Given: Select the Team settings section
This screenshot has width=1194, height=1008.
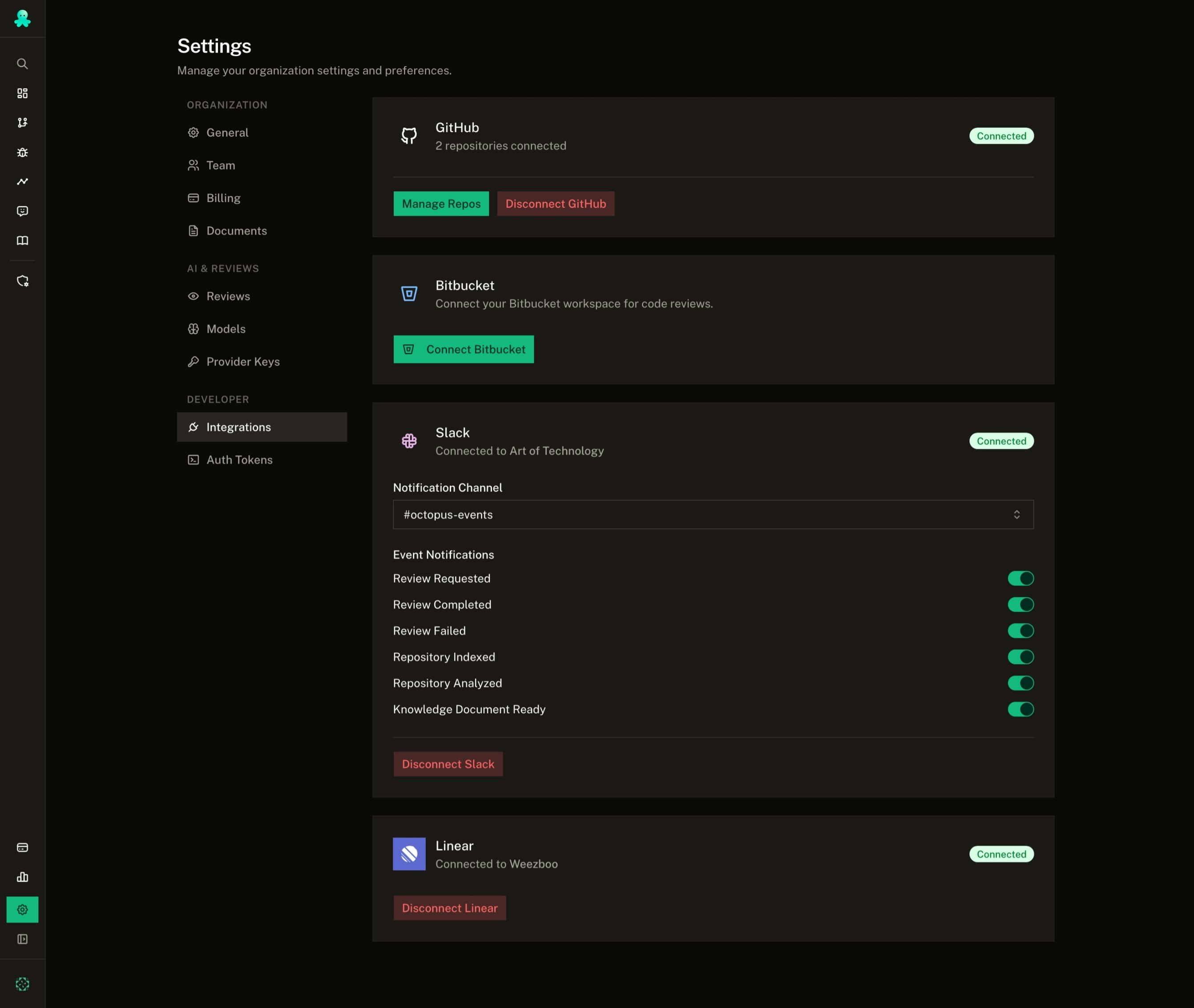Looking at the screenshot, I should pyautogui.click(x=221, y=165).
